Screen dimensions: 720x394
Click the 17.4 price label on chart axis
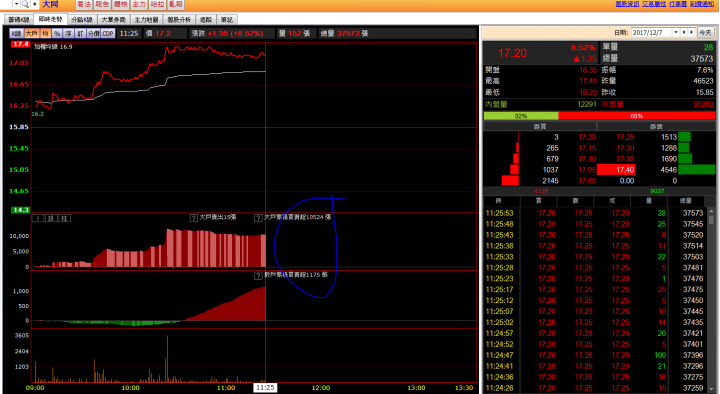click(x=21, y=44)
